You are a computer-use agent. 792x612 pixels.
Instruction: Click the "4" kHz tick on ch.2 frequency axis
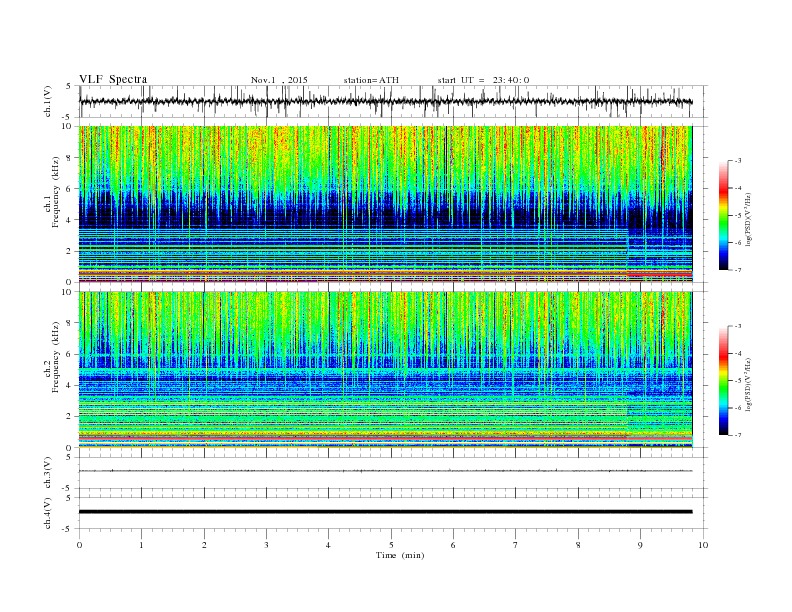pos(70,385)
